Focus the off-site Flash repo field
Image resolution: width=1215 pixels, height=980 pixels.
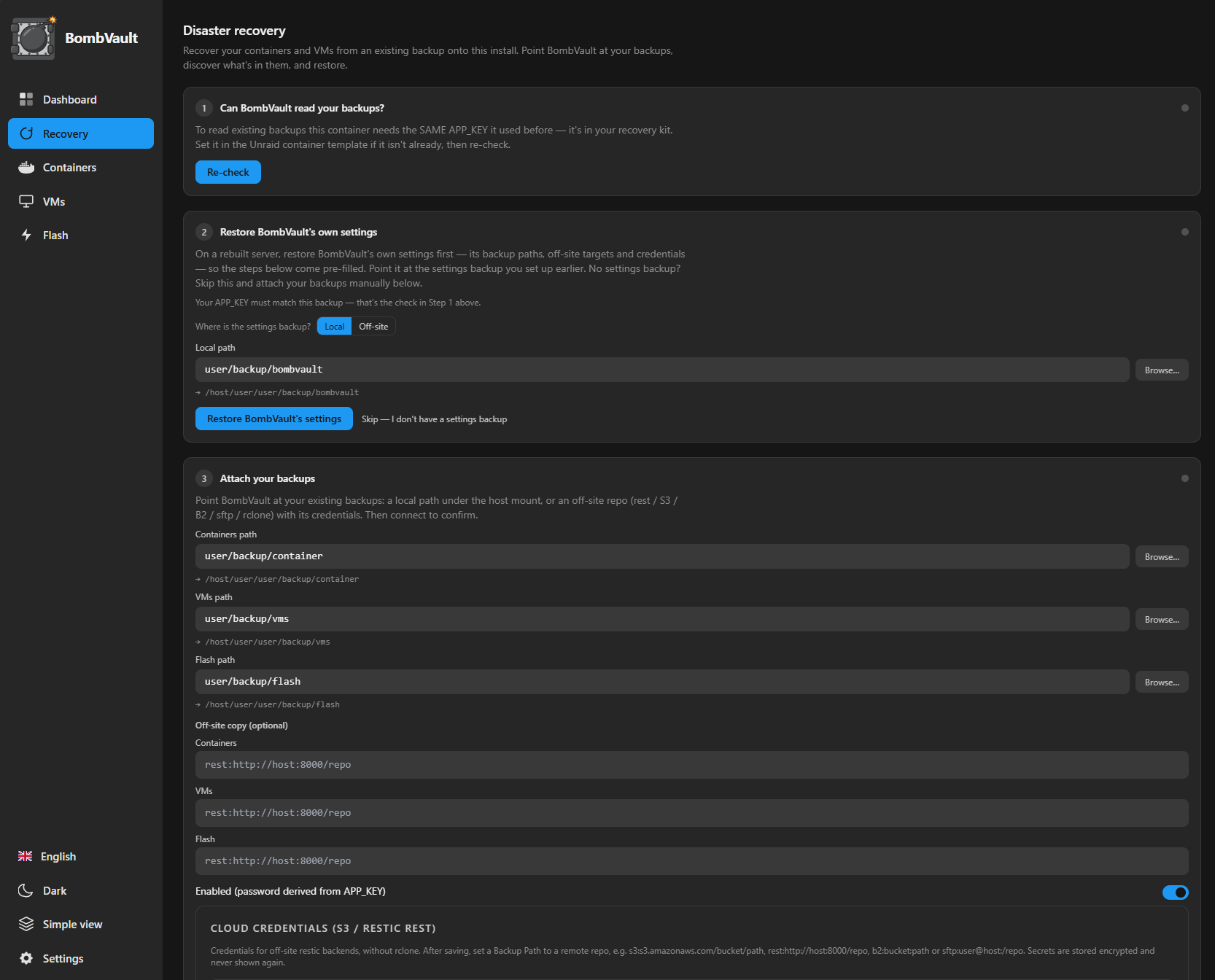tap(692, 861)
